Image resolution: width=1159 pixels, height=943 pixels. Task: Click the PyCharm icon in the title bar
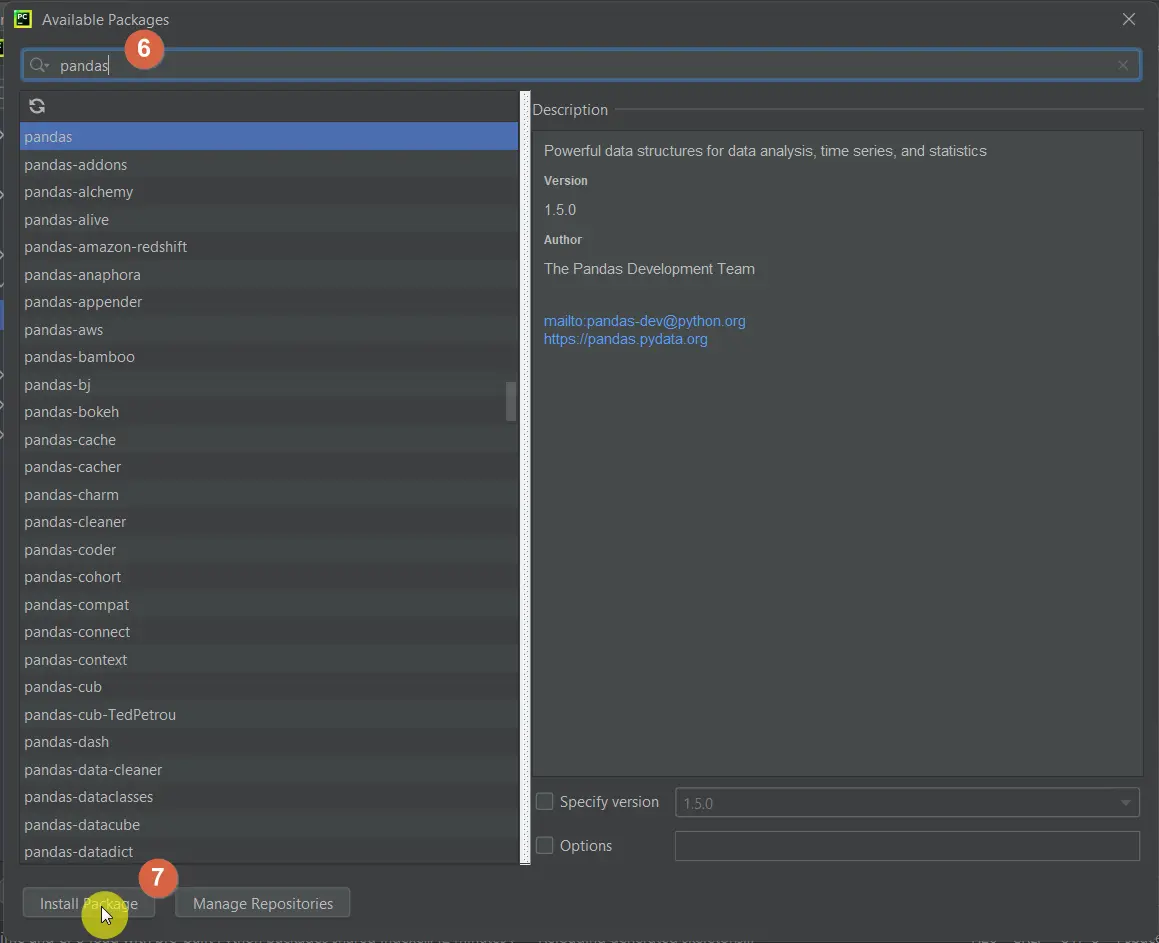pyautogui.click(x=23, y=19)
